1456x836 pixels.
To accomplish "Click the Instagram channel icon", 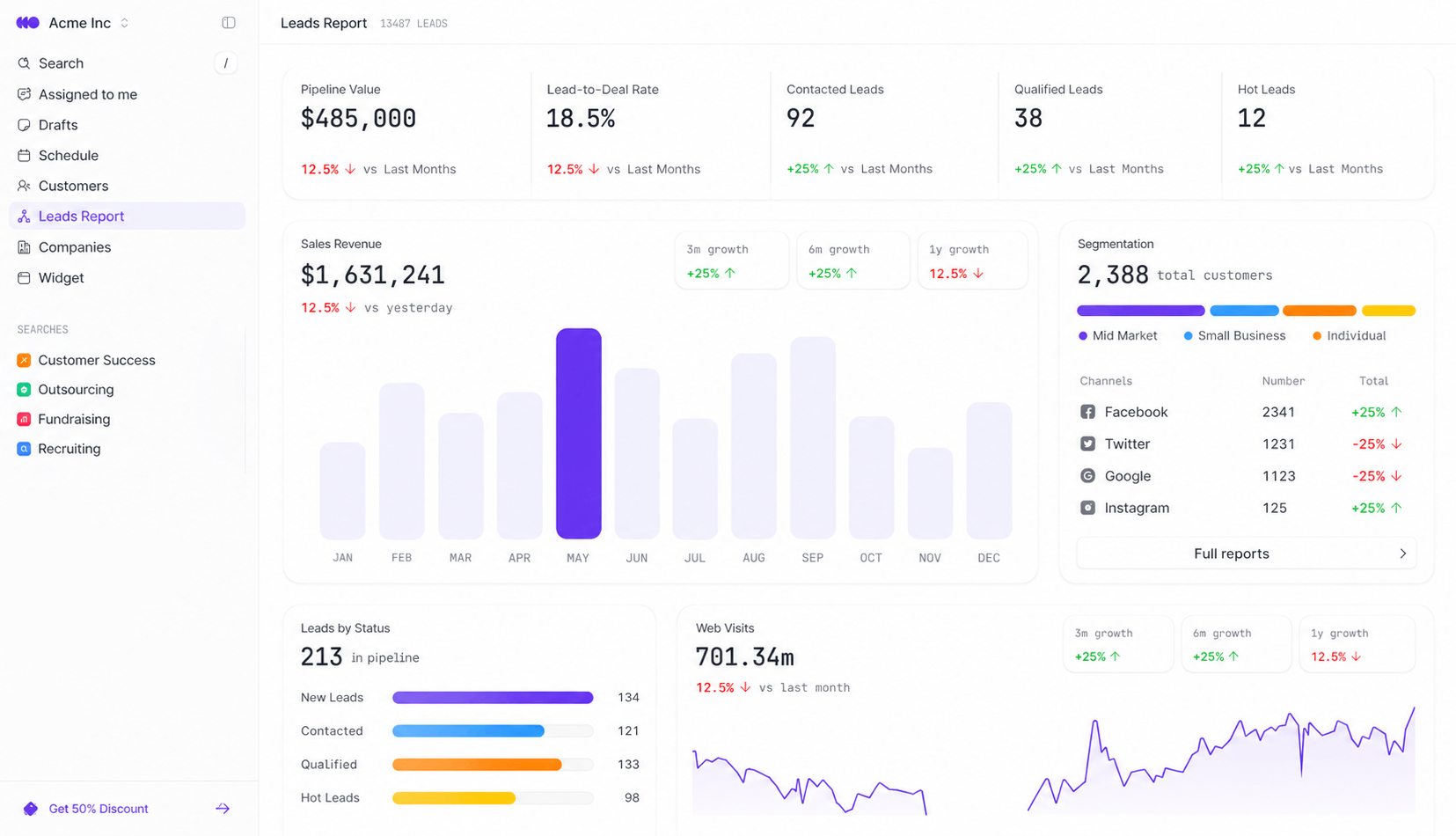I will click(x=1088, y=508).
